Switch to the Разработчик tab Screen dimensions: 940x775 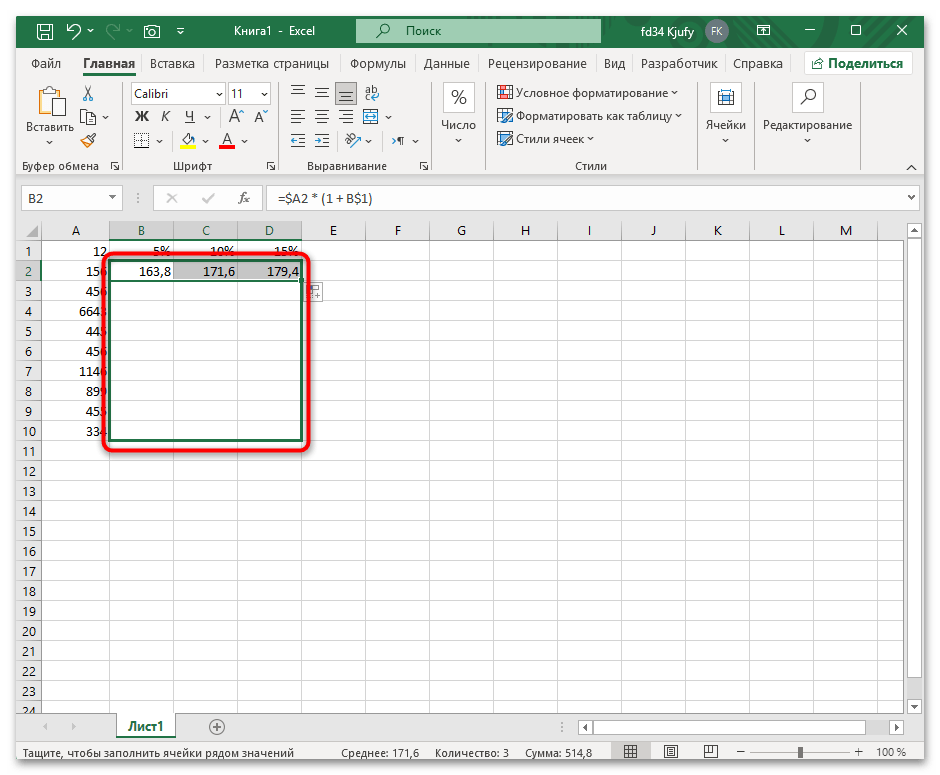pyautogui.click(x=679, y=64)
